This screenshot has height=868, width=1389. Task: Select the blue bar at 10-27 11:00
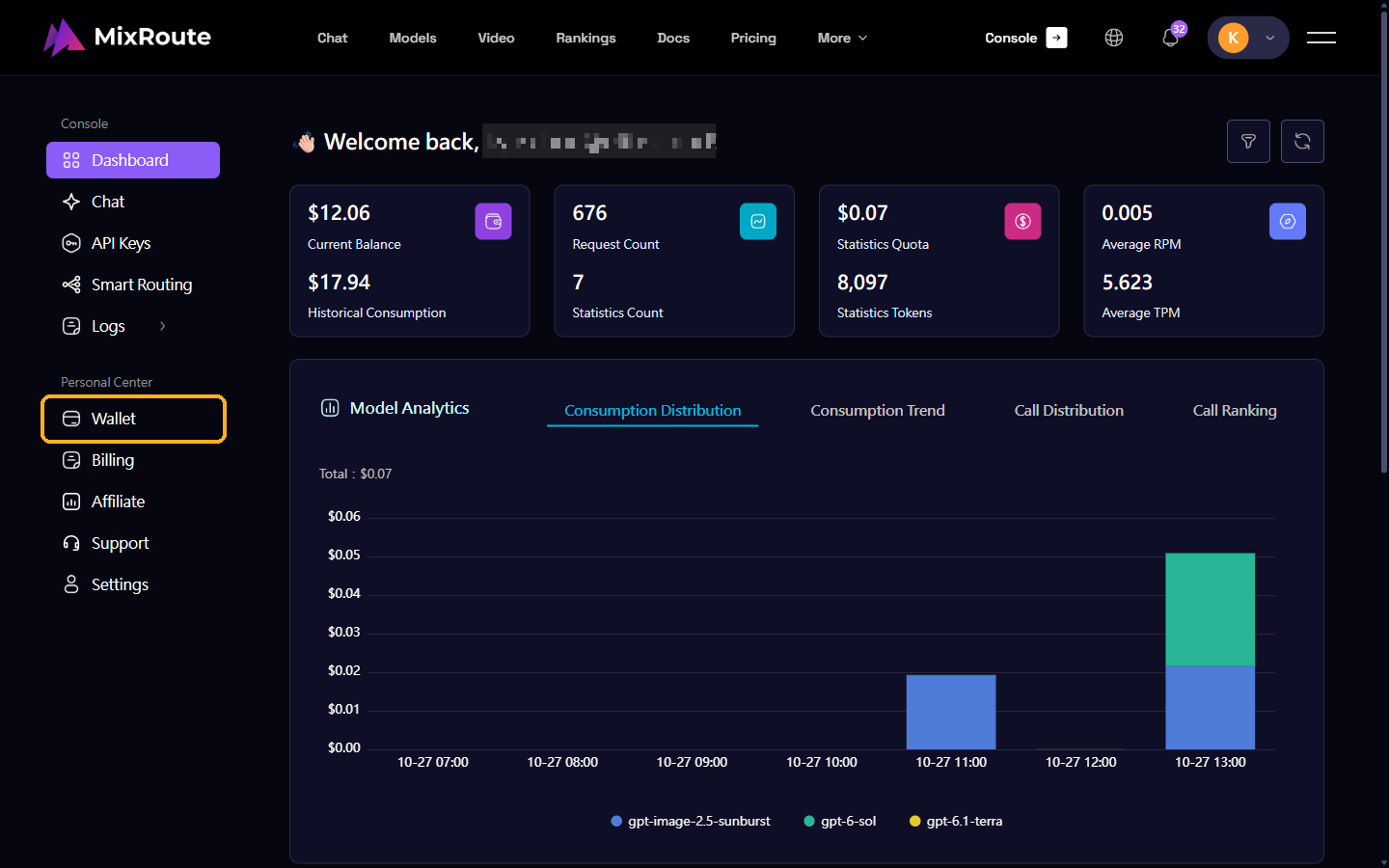click(951, 712)
